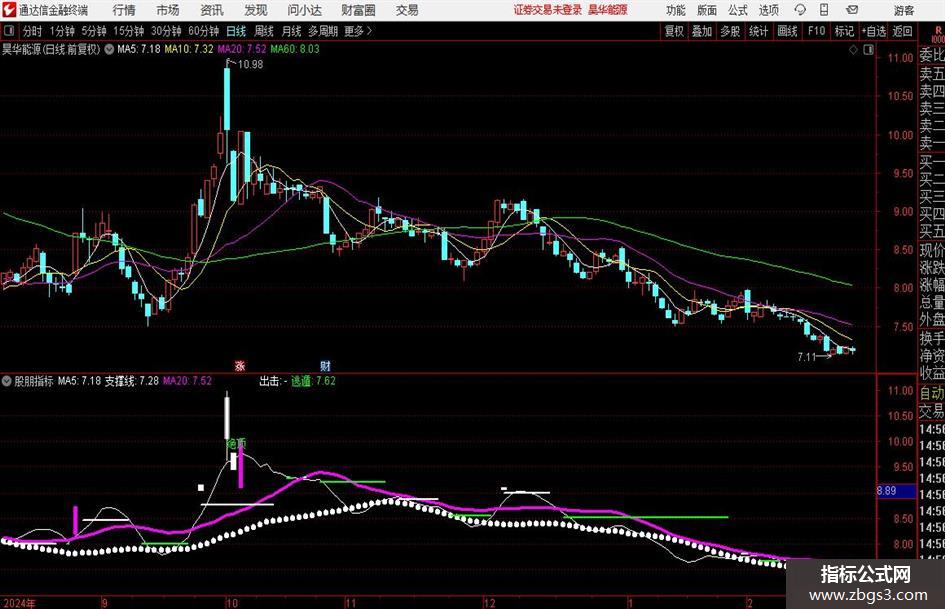945x609 pixels.
Task: Click the blue 8.89 price axis marker
Action: (x=894, y=491)
